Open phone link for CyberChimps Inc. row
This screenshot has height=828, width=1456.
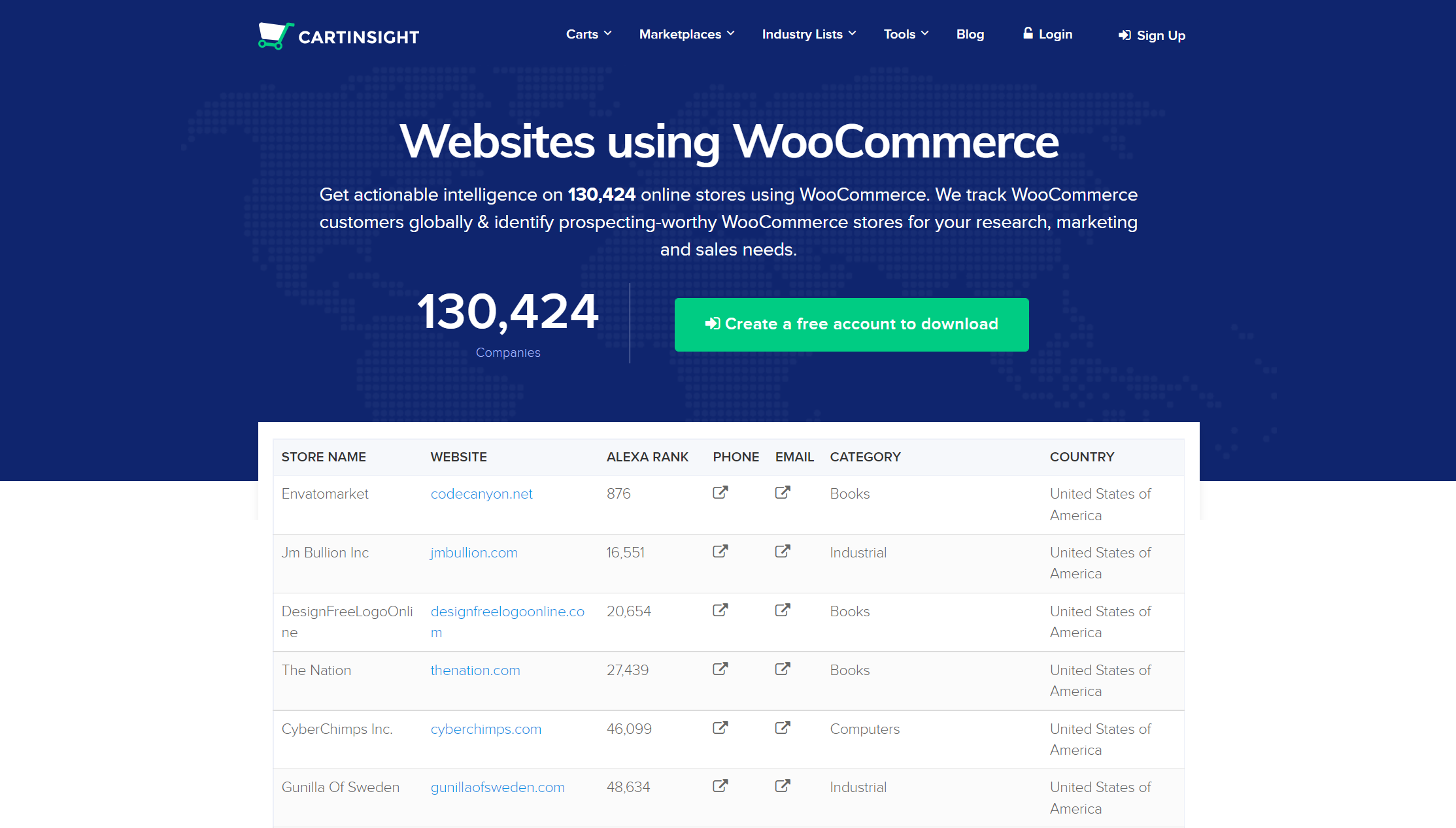click(x=720, y=728)
